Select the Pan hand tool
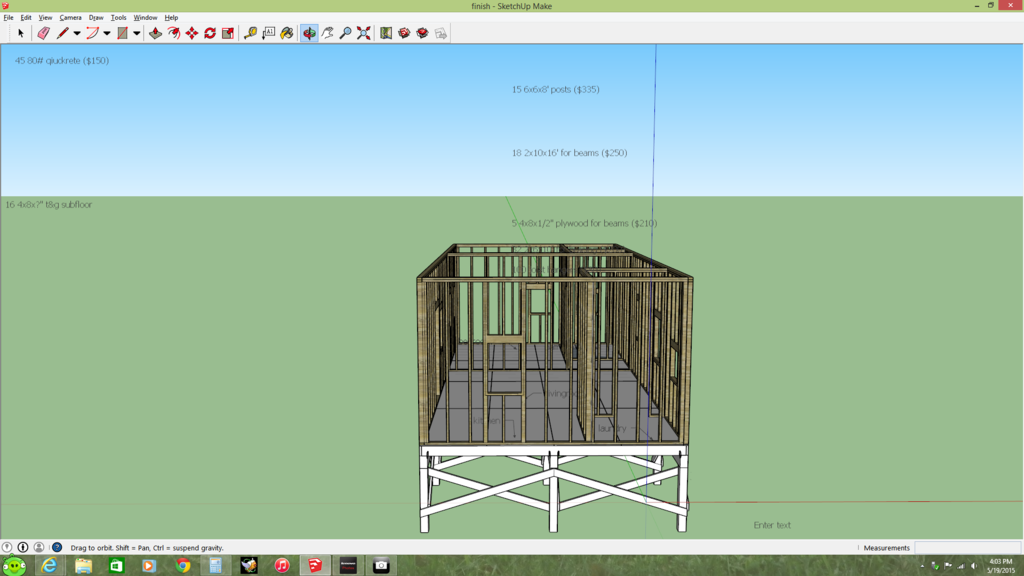1024x576 pixels. pos(327,33)
